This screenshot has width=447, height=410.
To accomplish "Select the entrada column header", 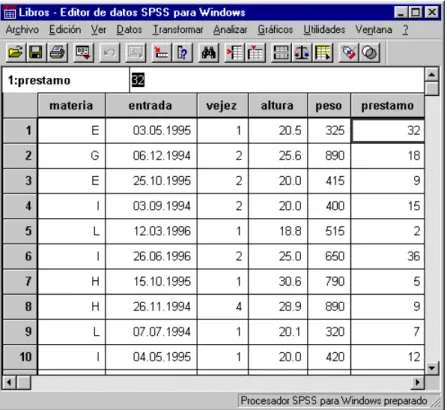I will point(151,106).
